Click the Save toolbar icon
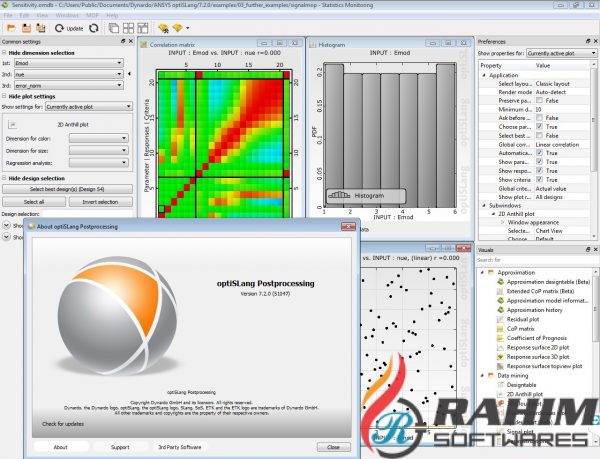 click(x=26, y=28)
